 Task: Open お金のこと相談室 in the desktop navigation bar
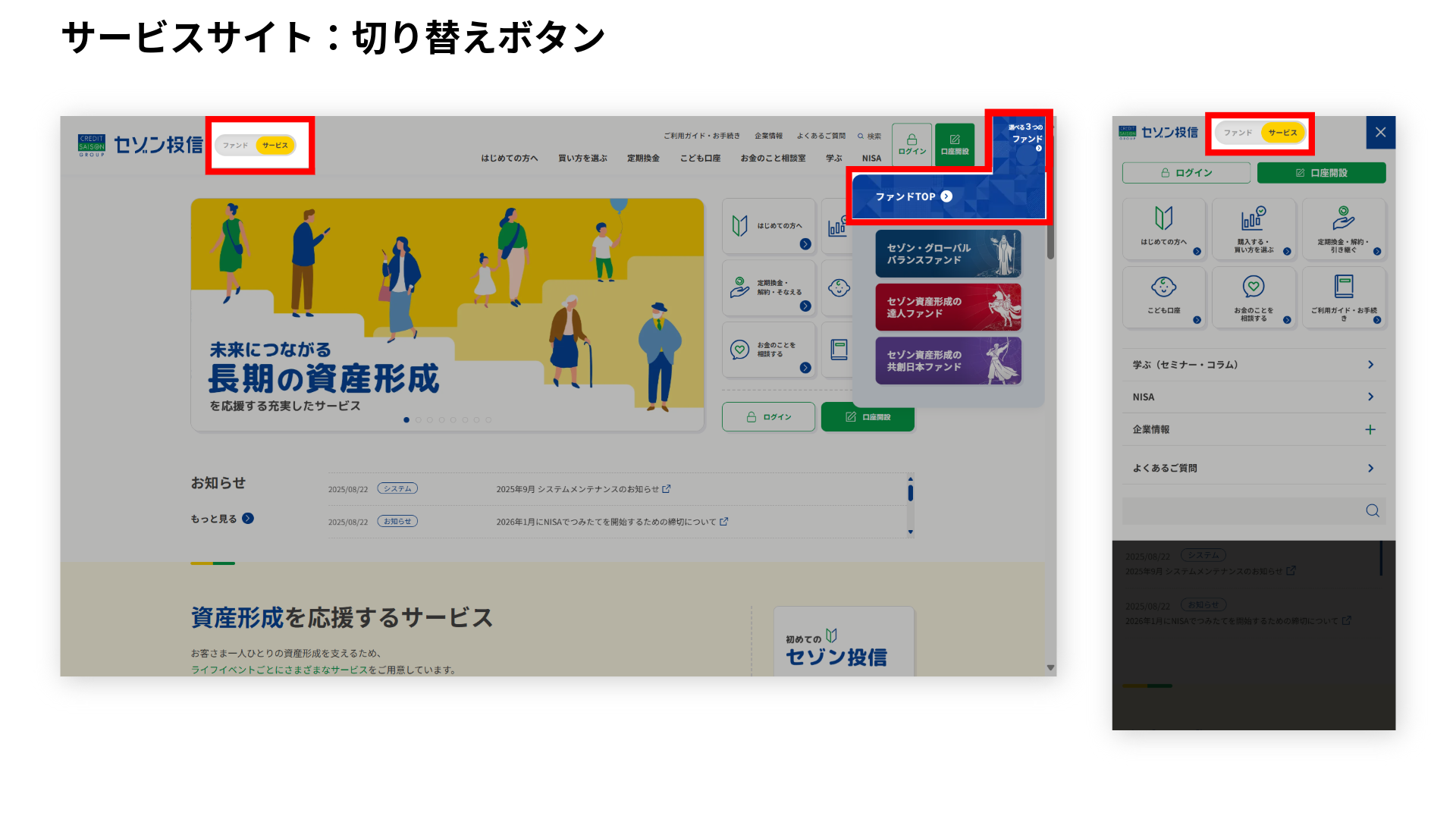click(x=773, y=158)
